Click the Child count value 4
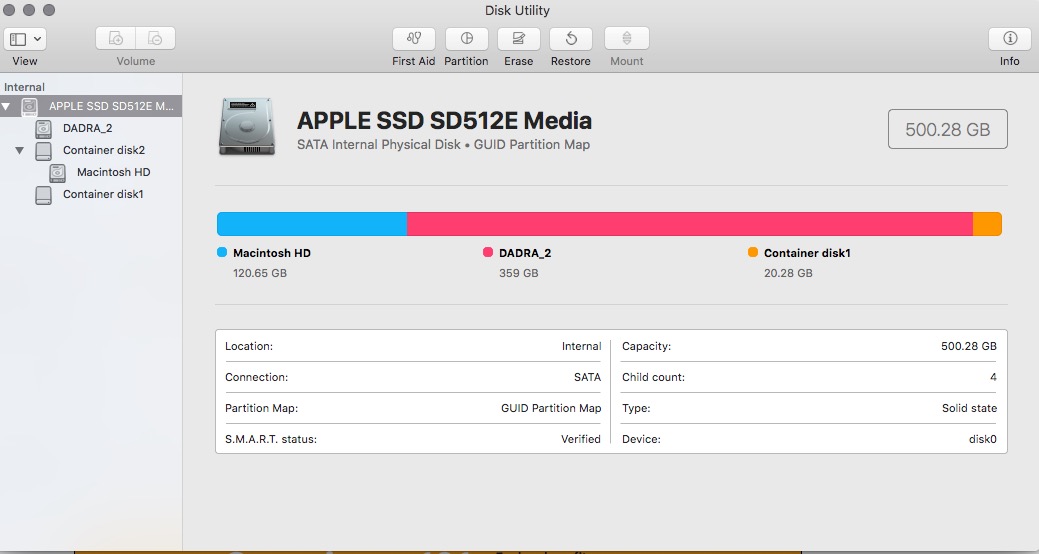Image resolution: width=1039 pixels, height=554 pixels. [993, 377]
